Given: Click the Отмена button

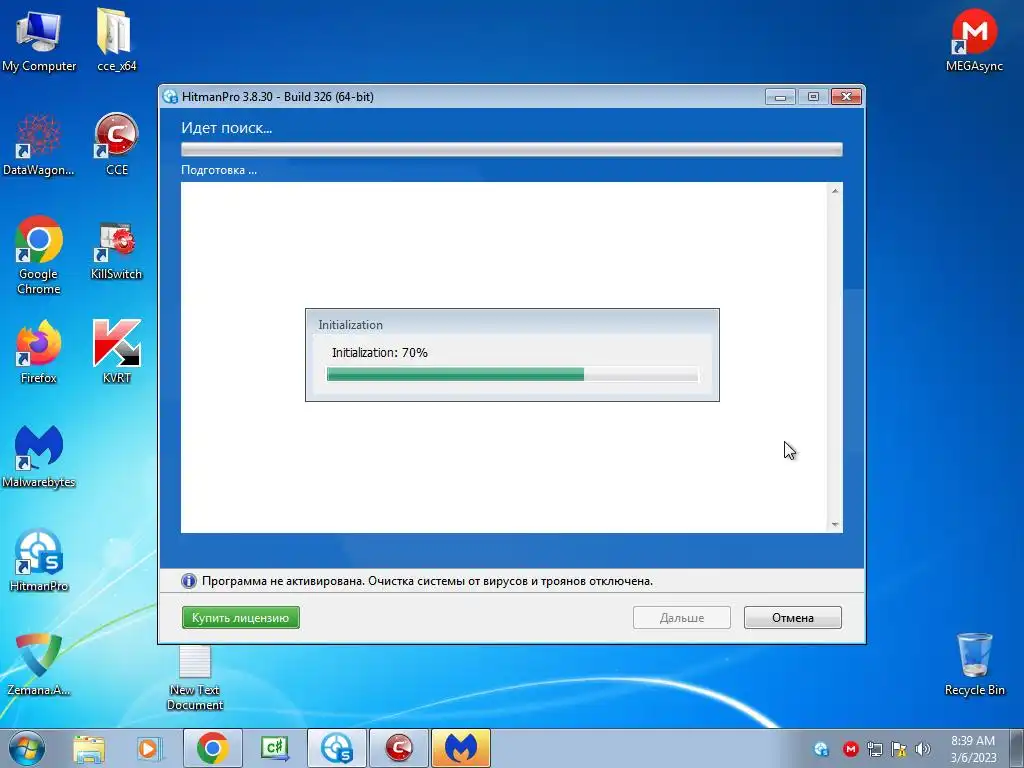Looking at the screenshot, I should 793,618.
